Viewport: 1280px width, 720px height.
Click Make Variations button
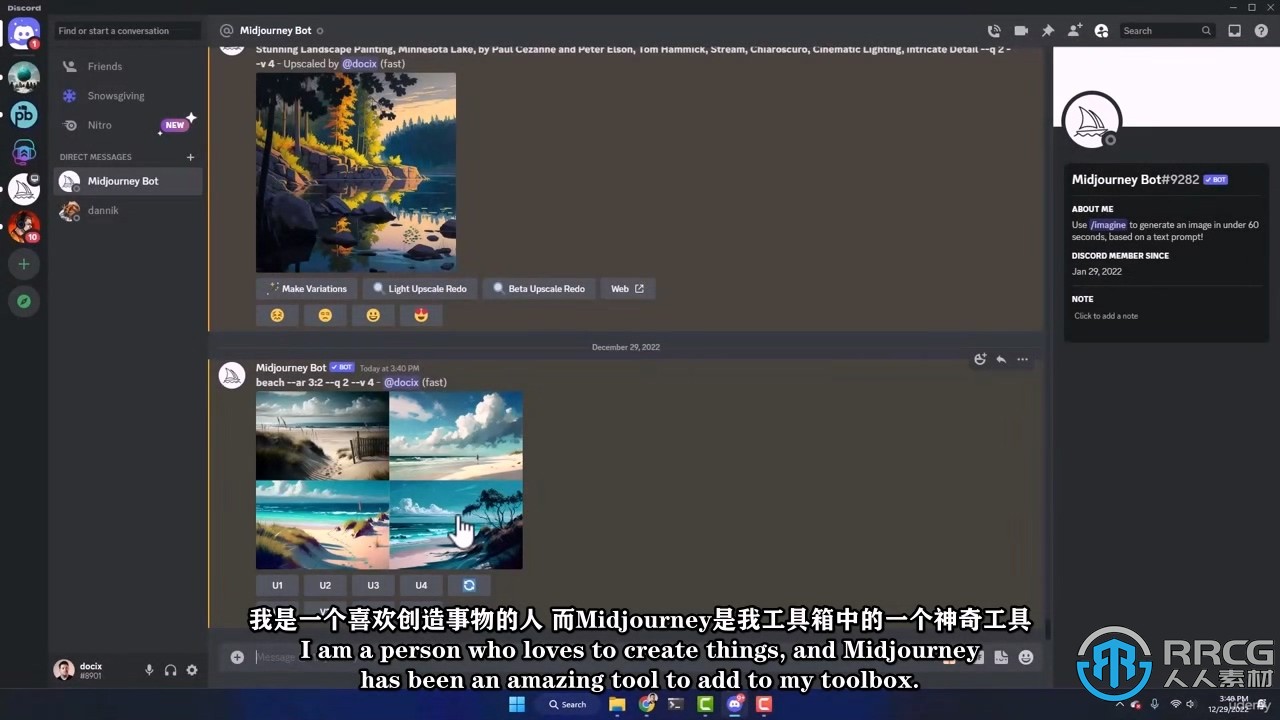(x=307, y=289)
